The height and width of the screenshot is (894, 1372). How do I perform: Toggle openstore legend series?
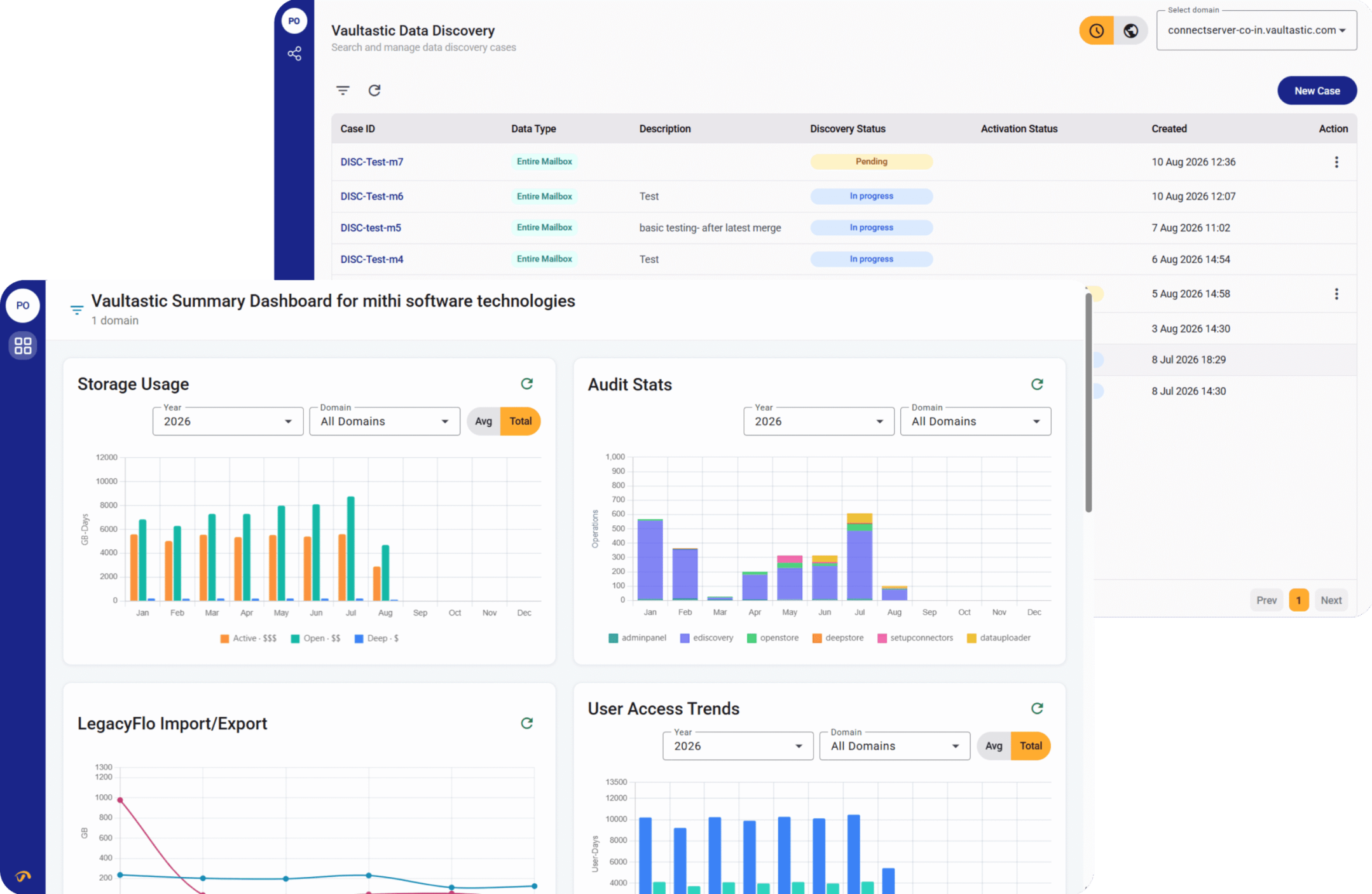point(772,638)
